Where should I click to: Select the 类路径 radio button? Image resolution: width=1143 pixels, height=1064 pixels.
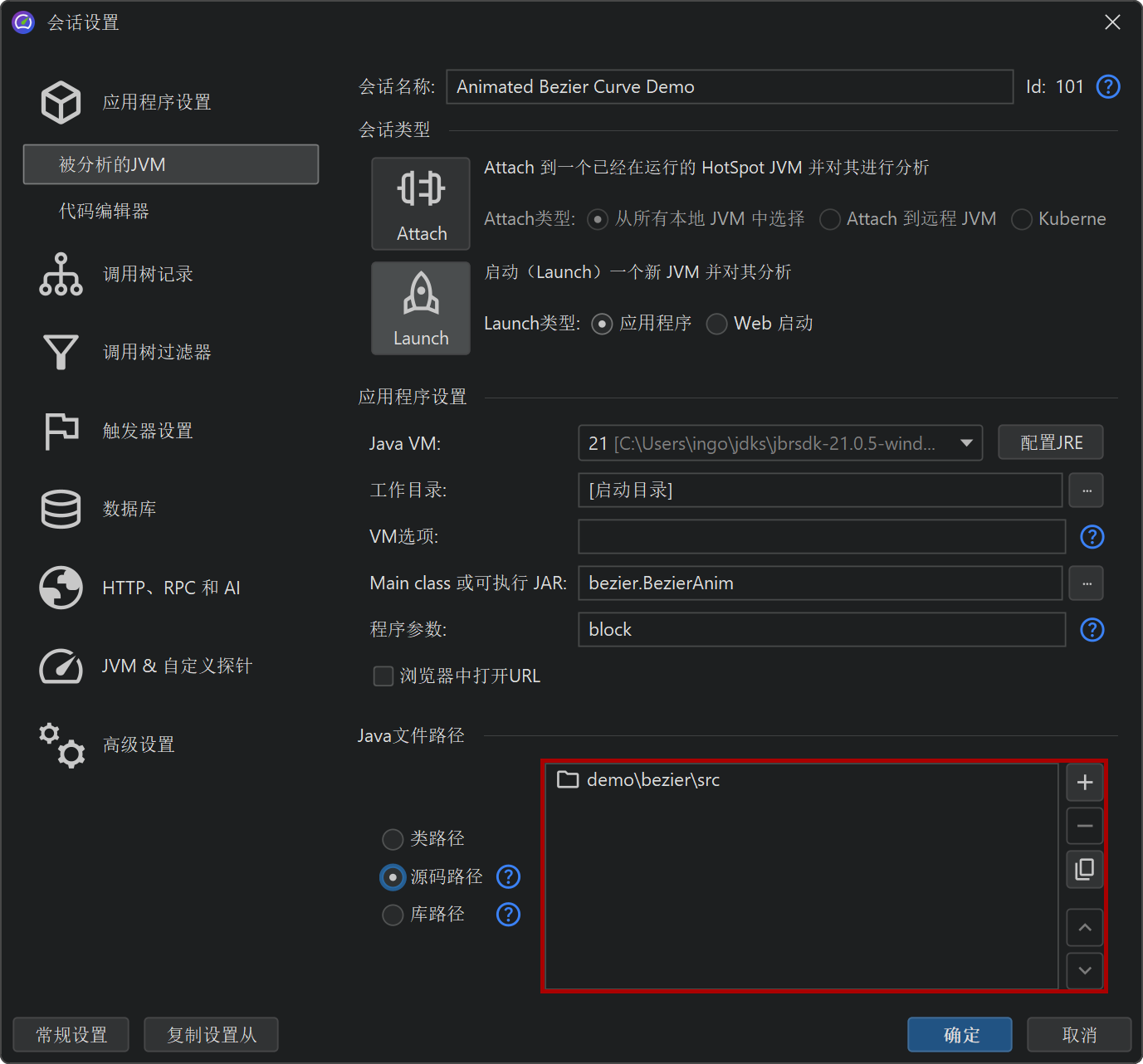pyautogui.click(x=393, y=839)
